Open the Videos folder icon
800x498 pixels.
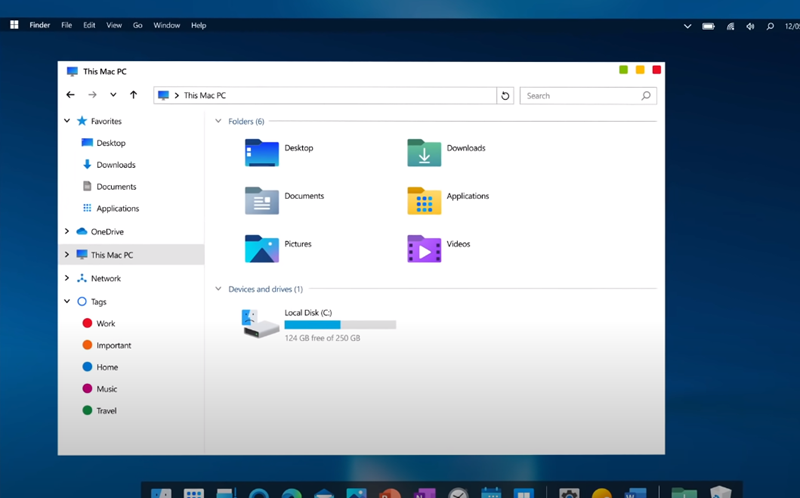pos(424,248)
